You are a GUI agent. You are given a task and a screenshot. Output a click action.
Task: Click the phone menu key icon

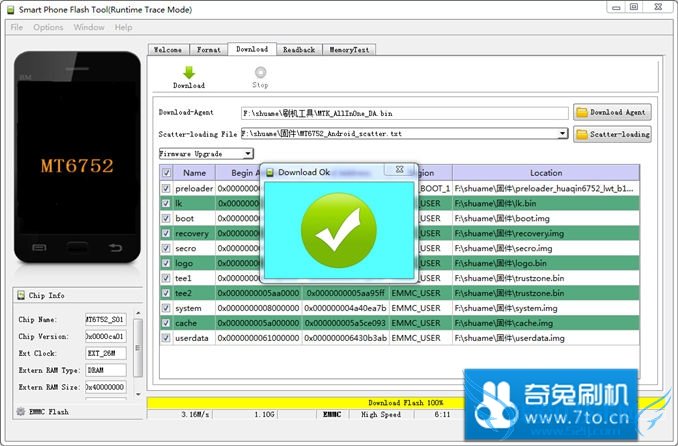39,247
